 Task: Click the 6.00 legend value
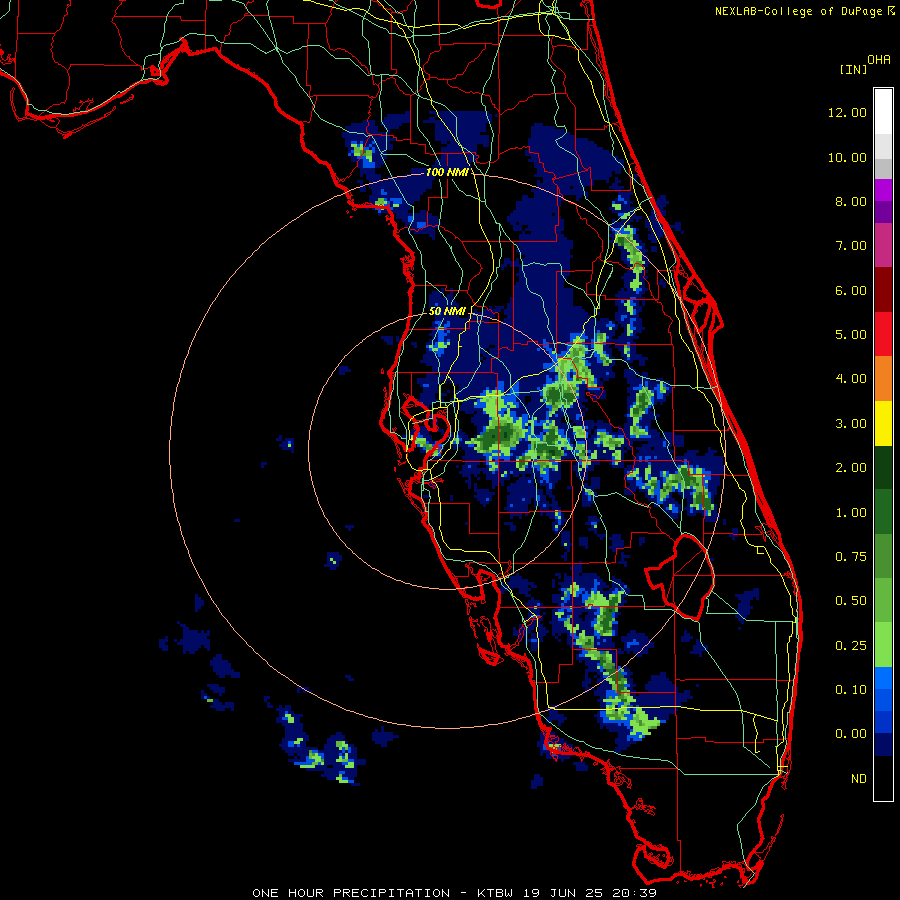(851, 290)
